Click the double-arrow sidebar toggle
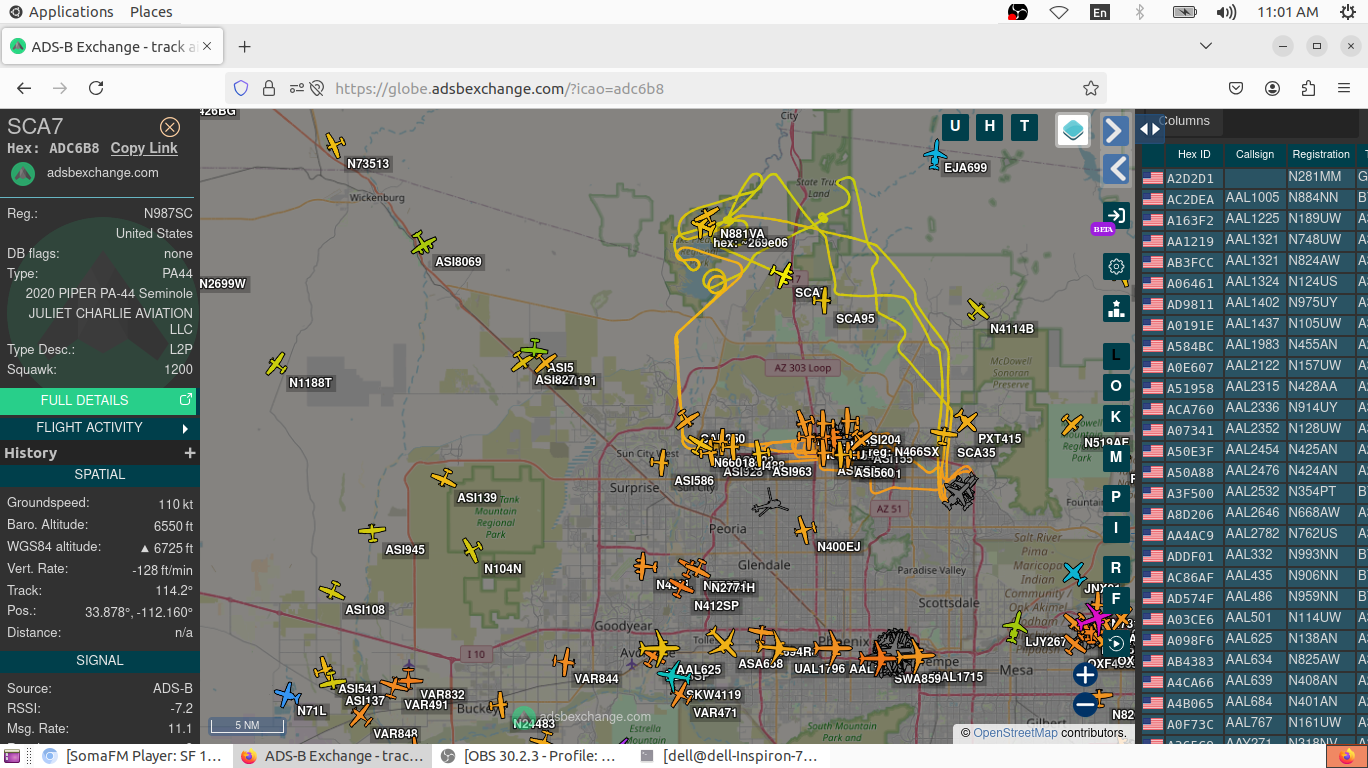 [x=1150, y=130]
